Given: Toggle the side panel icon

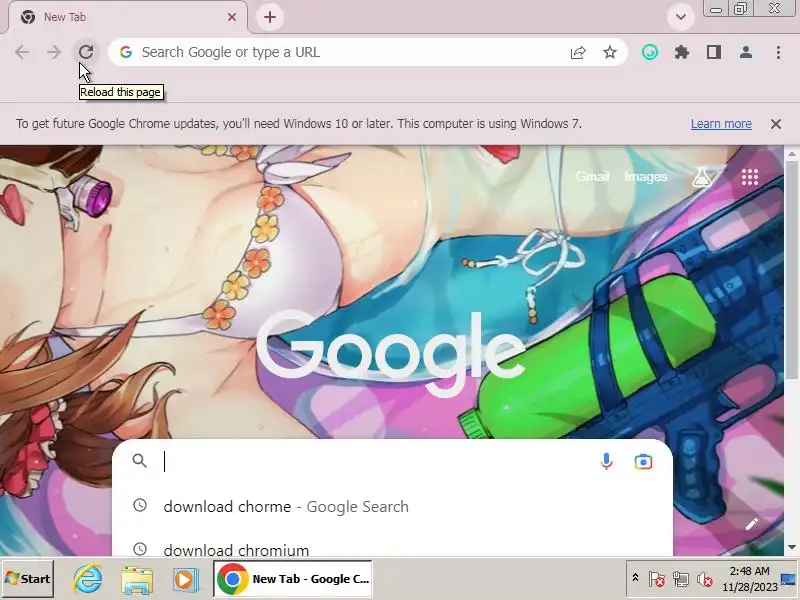Looking at the screenshot, I should pyautogui.click(x=714, y=52).
